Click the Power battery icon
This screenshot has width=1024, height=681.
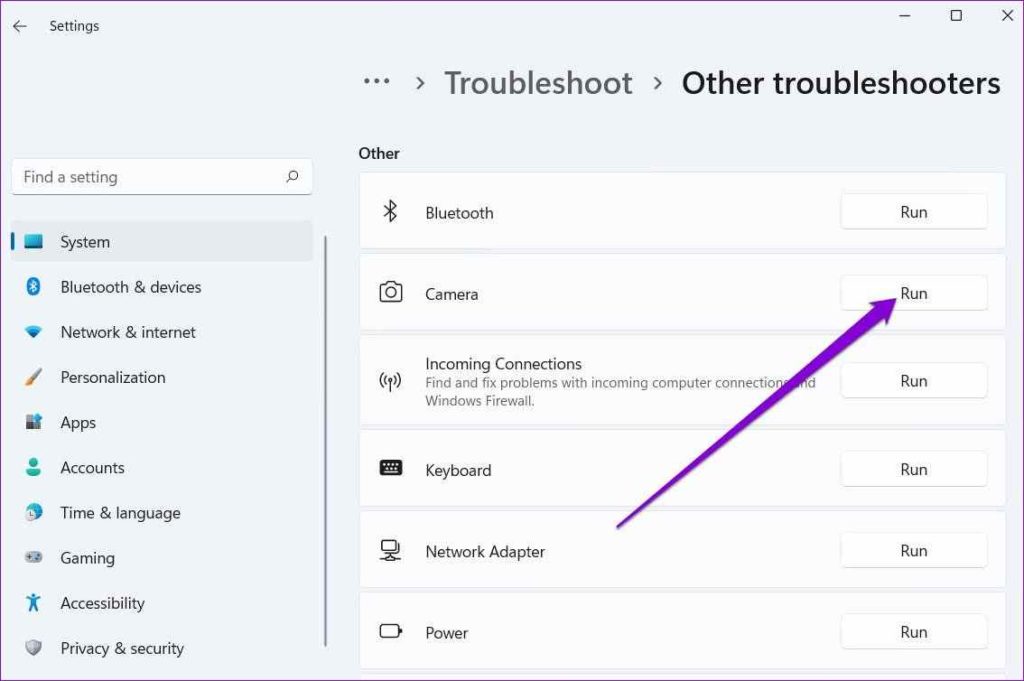coord(391,631)
